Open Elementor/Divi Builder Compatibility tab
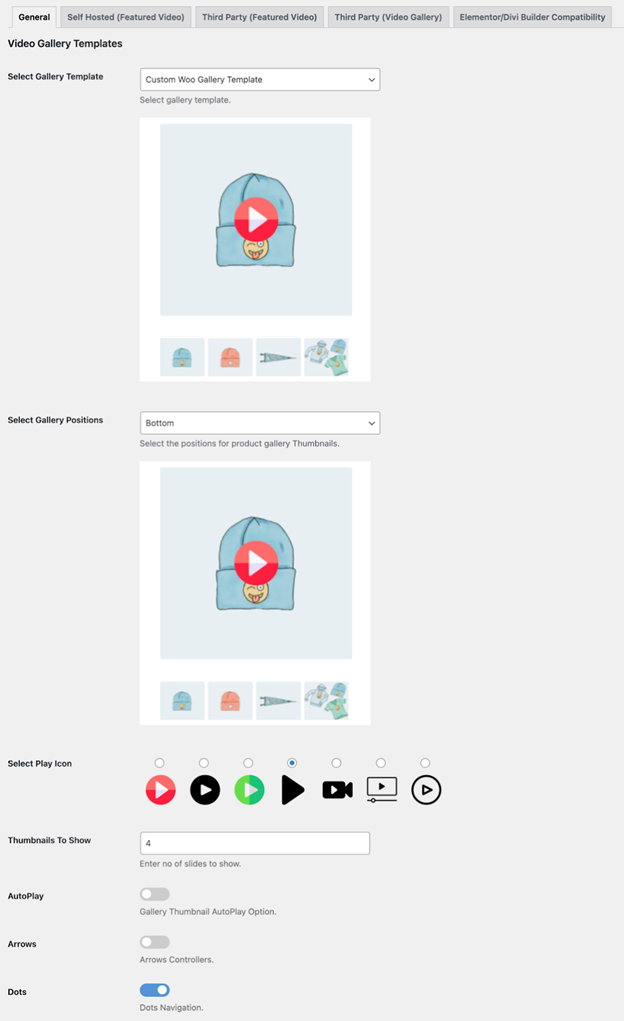The width and height of the screenshot is (624, 1021). coord(532,17)
